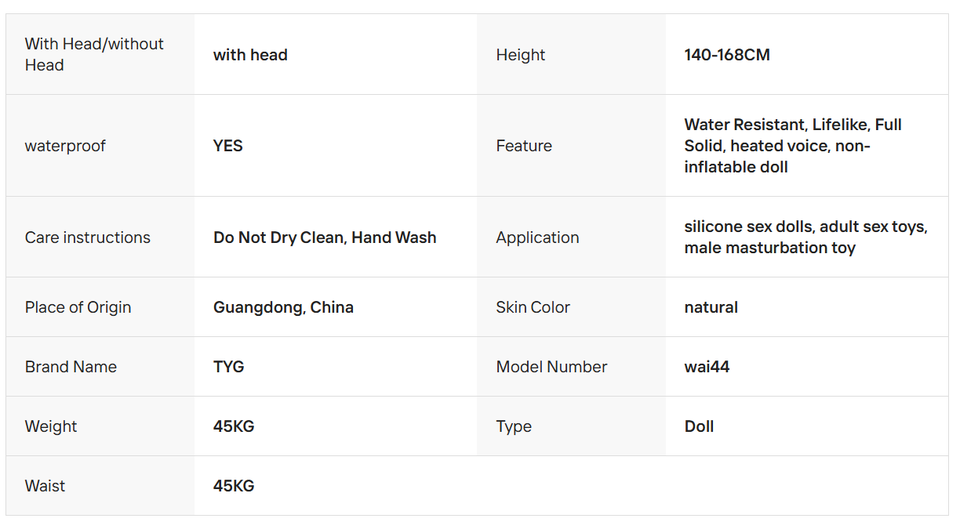Select the "wai44" model number value

pos(707,367)
